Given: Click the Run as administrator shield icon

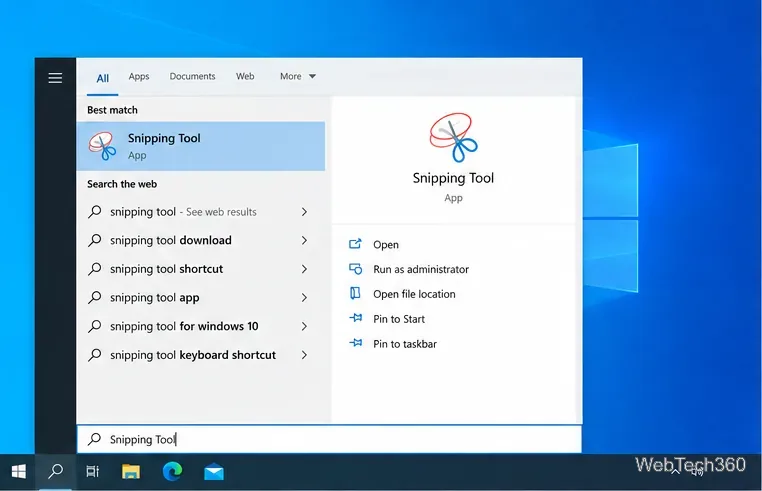Looking at the screenshot, I should click(x=355, y=268).
